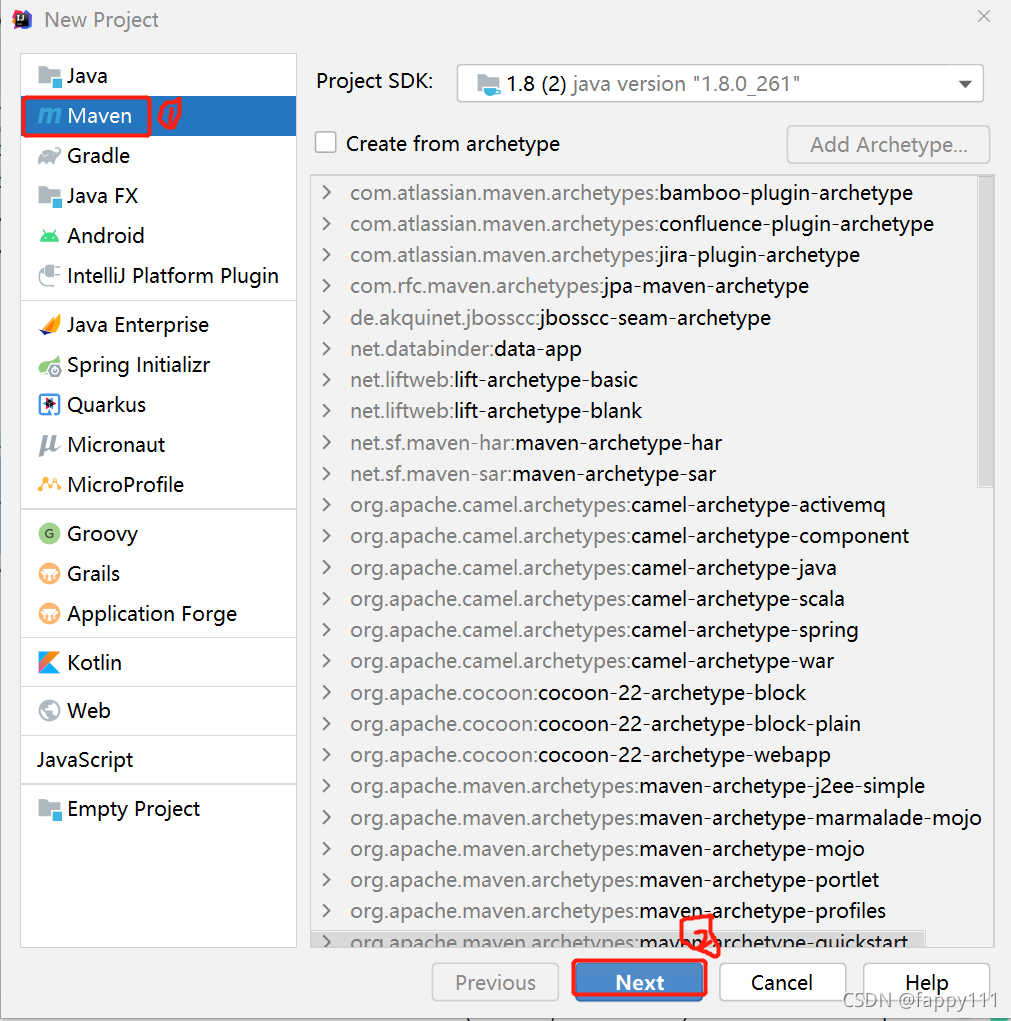This screenshot has height=1021, width=1011.
Task: Expand maven-archetype-sar node
Action: [327, 474]
